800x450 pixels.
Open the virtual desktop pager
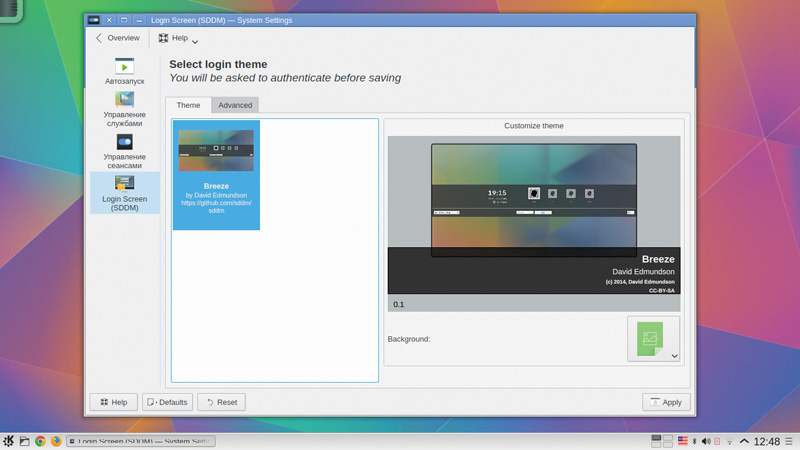(662, 441)
